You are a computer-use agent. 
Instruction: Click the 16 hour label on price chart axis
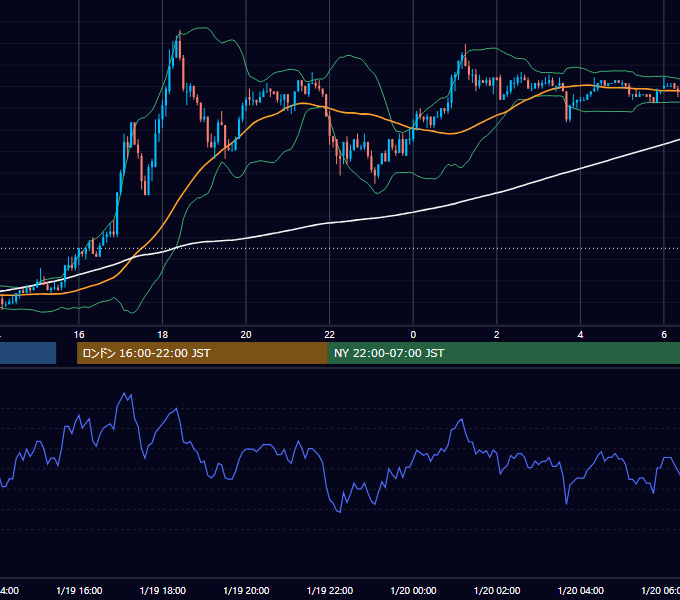coord(79,335)
